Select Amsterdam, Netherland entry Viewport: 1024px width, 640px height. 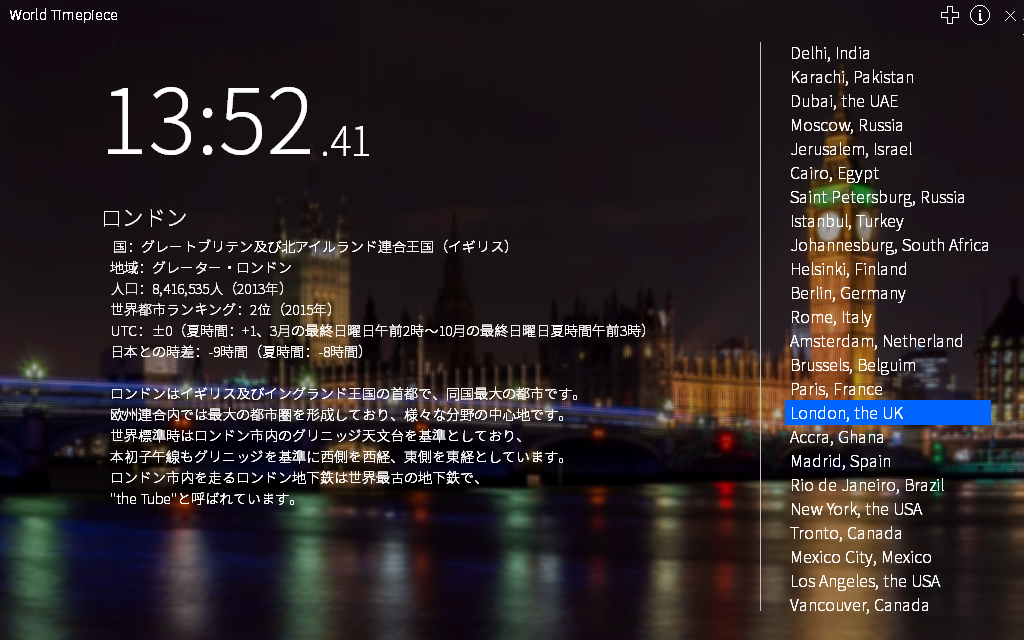click(876, 342)
